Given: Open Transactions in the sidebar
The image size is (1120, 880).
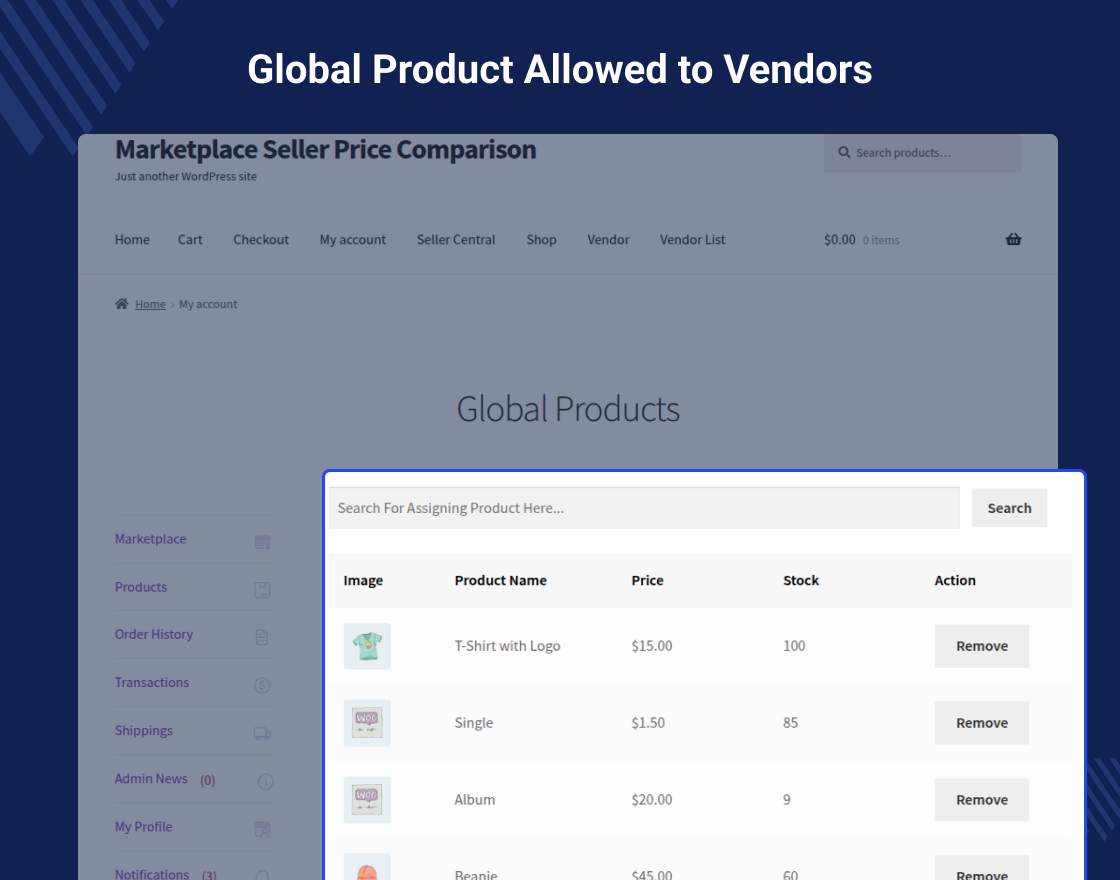Looking at the screenshot, I should tap(151, 682).
